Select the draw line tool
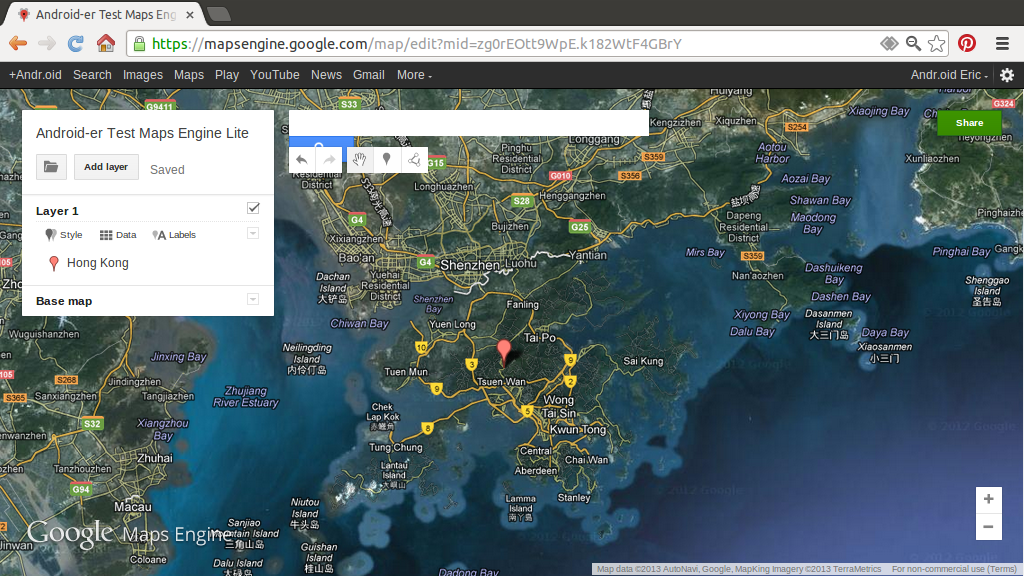This screenshot has height=576, width=1024. coord(413,159)
